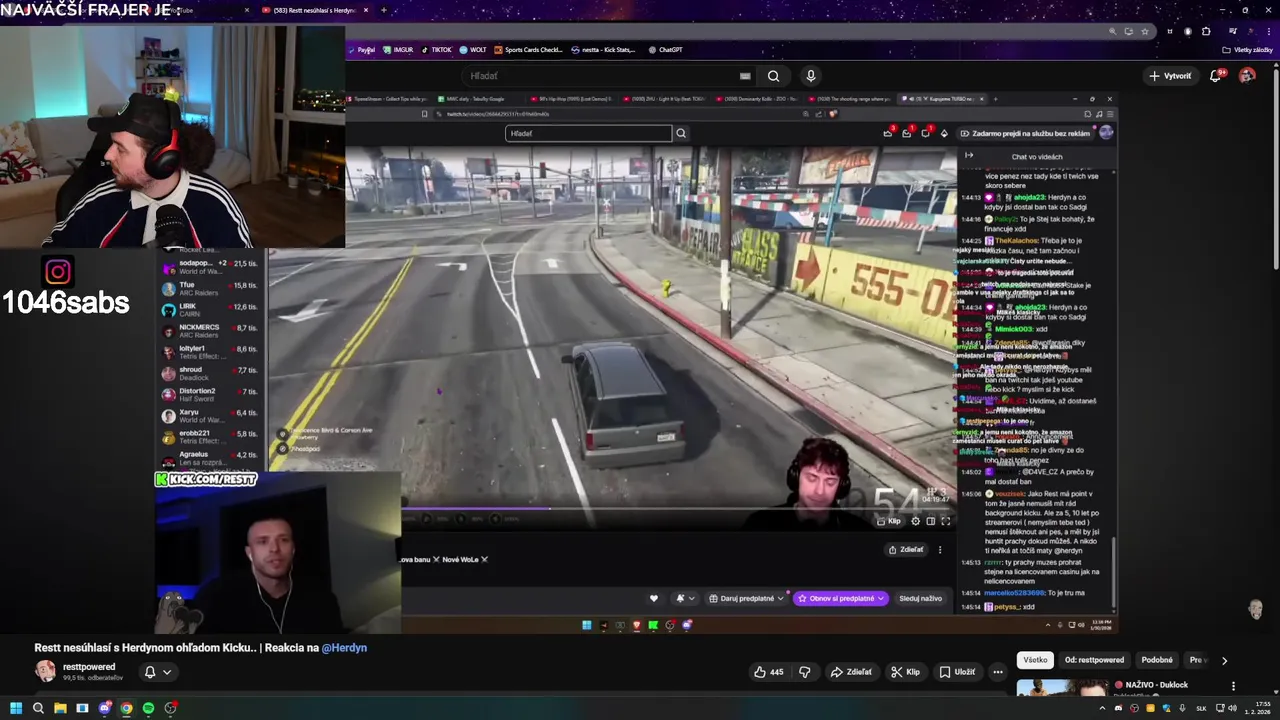Click Sleduj naživo button
1280x720 pixels.
(920, 598)
